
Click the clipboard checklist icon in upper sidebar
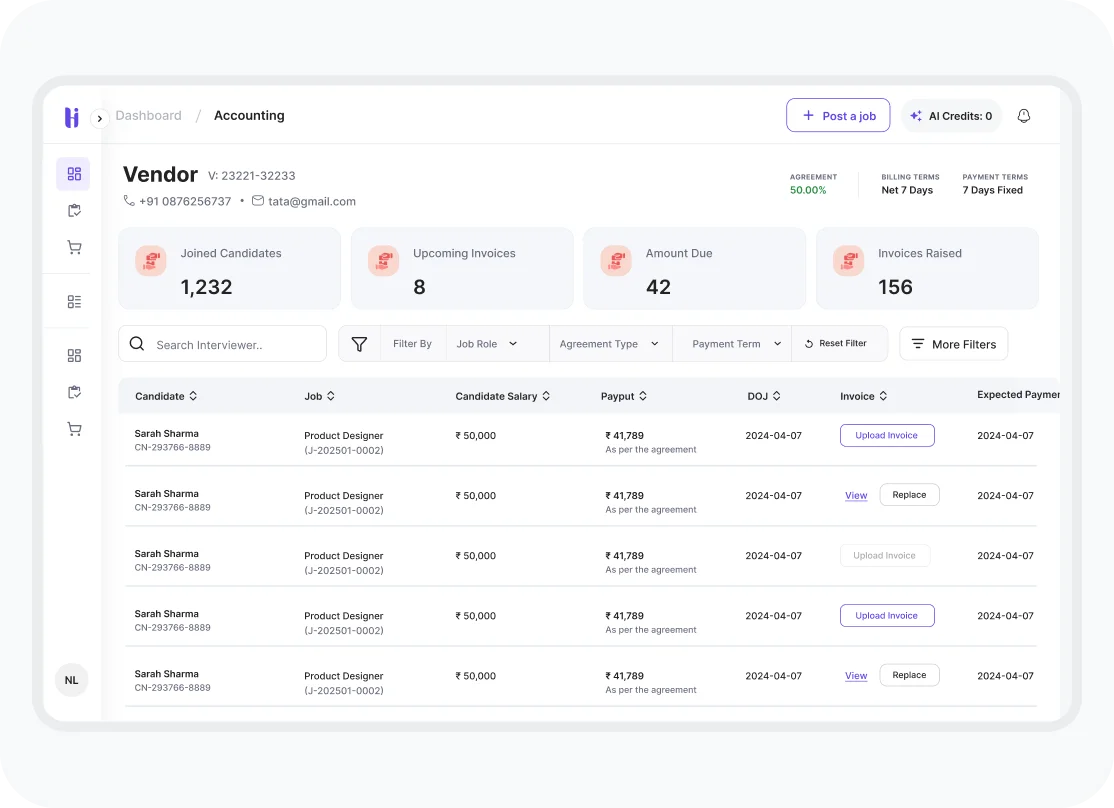[73, 211]
